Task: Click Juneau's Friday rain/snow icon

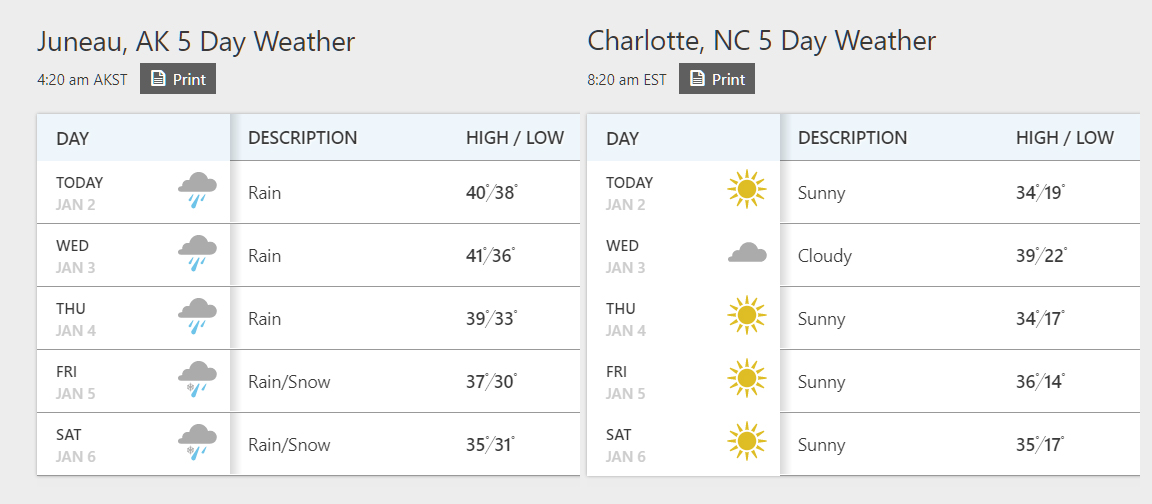Action: (x=197, y=379)
